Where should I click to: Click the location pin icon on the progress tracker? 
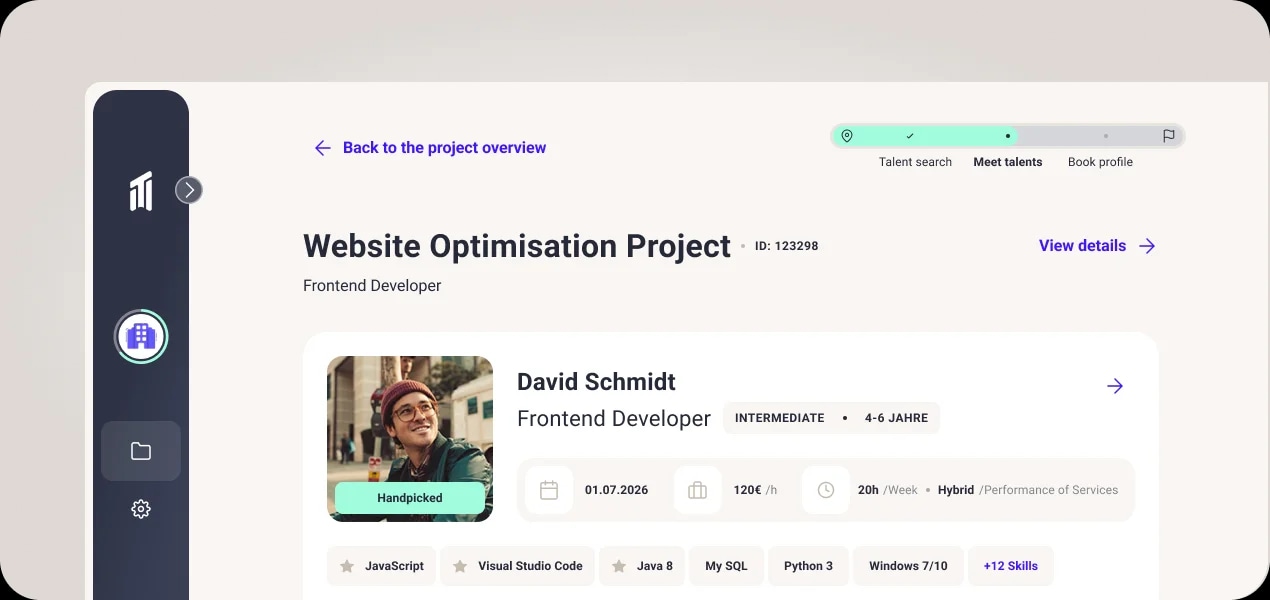(x=847, y=135)
